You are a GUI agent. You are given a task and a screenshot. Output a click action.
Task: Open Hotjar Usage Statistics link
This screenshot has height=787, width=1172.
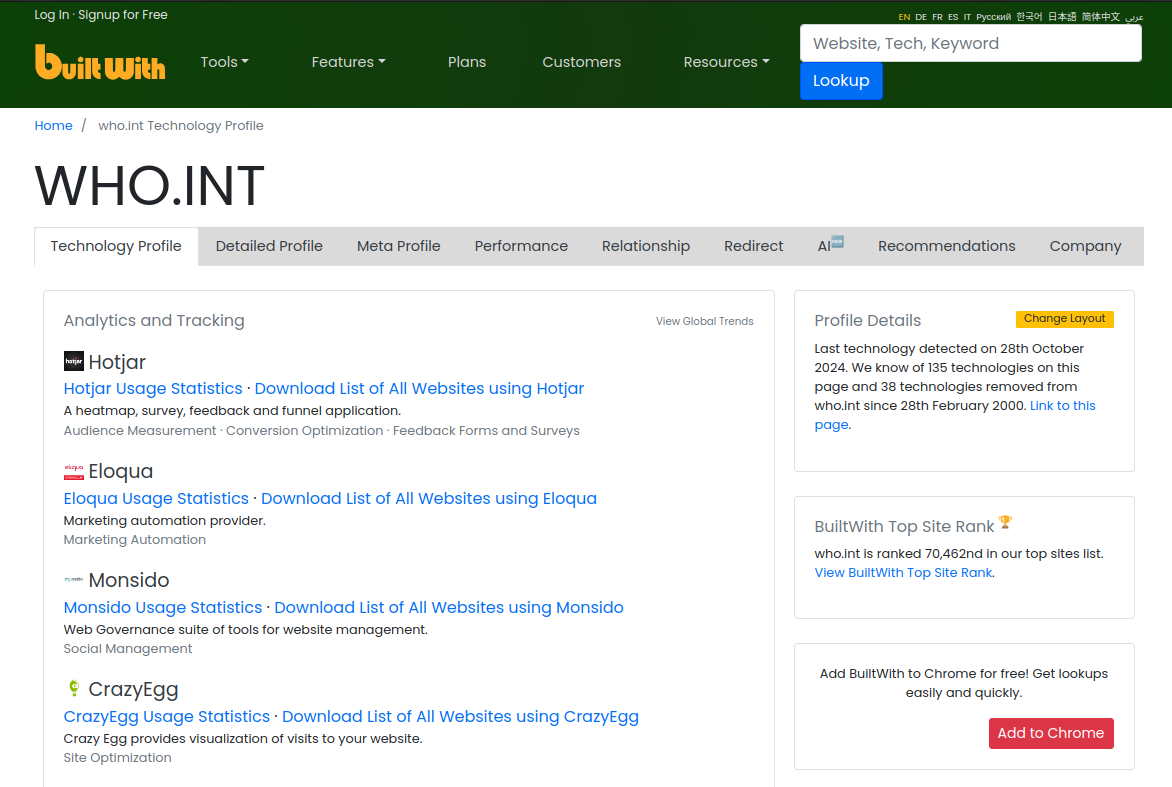(x=153, y=389)
